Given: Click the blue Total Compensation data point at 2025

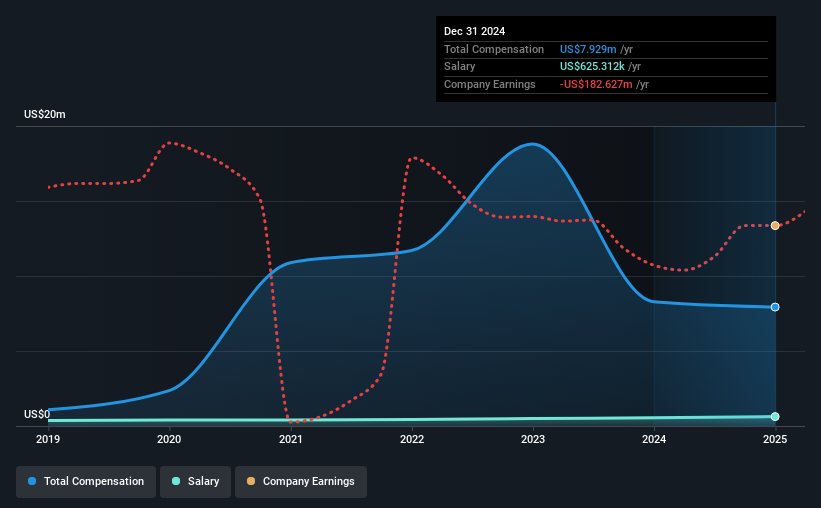Looking at the screenshot, I should point(775,307).
